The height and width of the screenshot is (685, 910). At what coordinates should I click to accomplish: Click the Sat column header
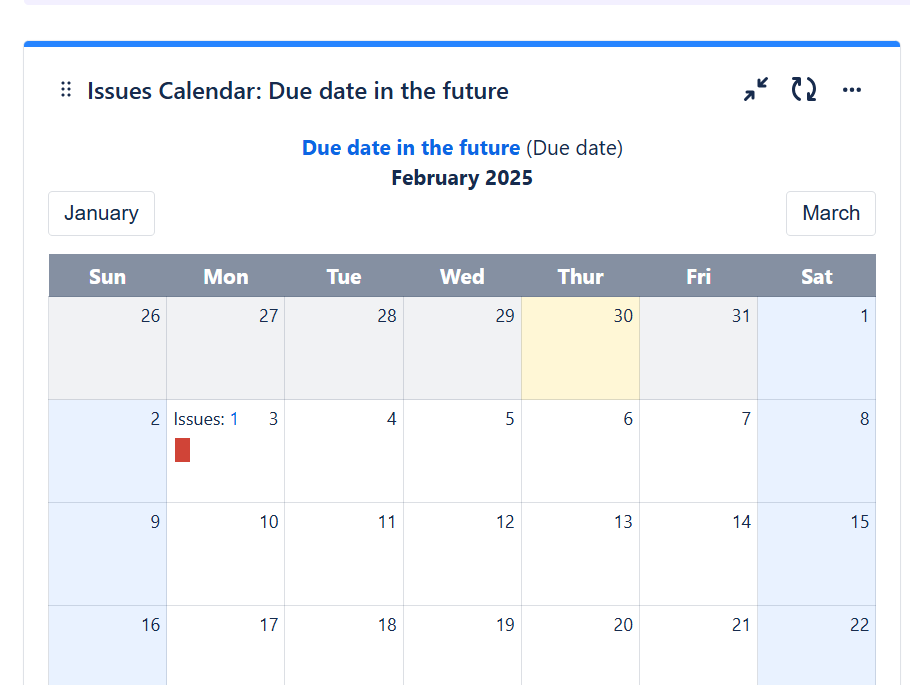pos(816,276)
